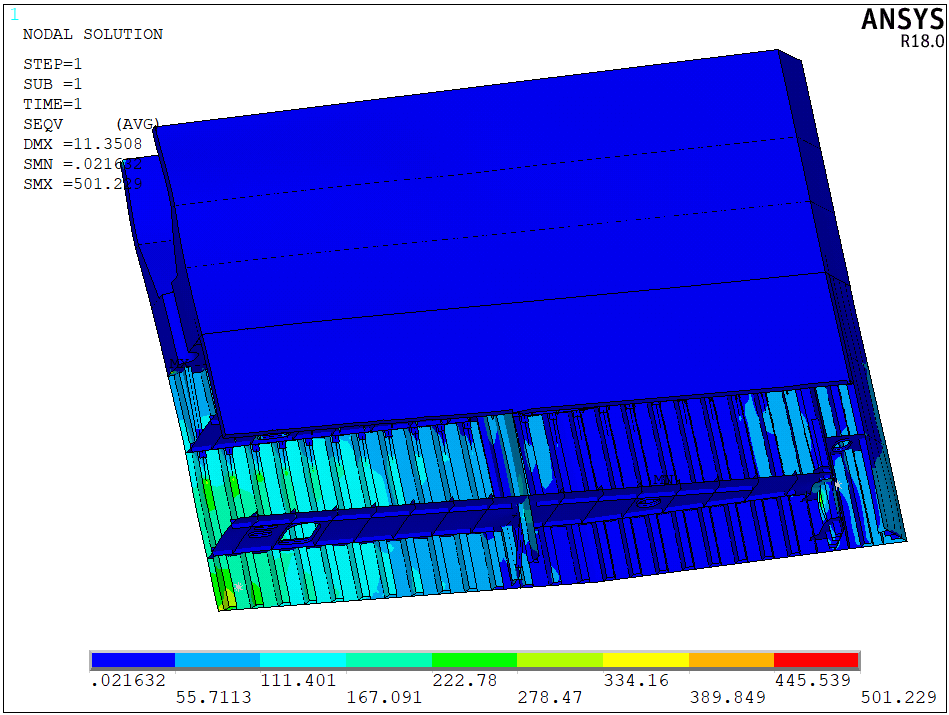Click the SMN =.021632 value
Image resolution: width=949 pixels, height=715 pixels.
(x=83, y=164)
